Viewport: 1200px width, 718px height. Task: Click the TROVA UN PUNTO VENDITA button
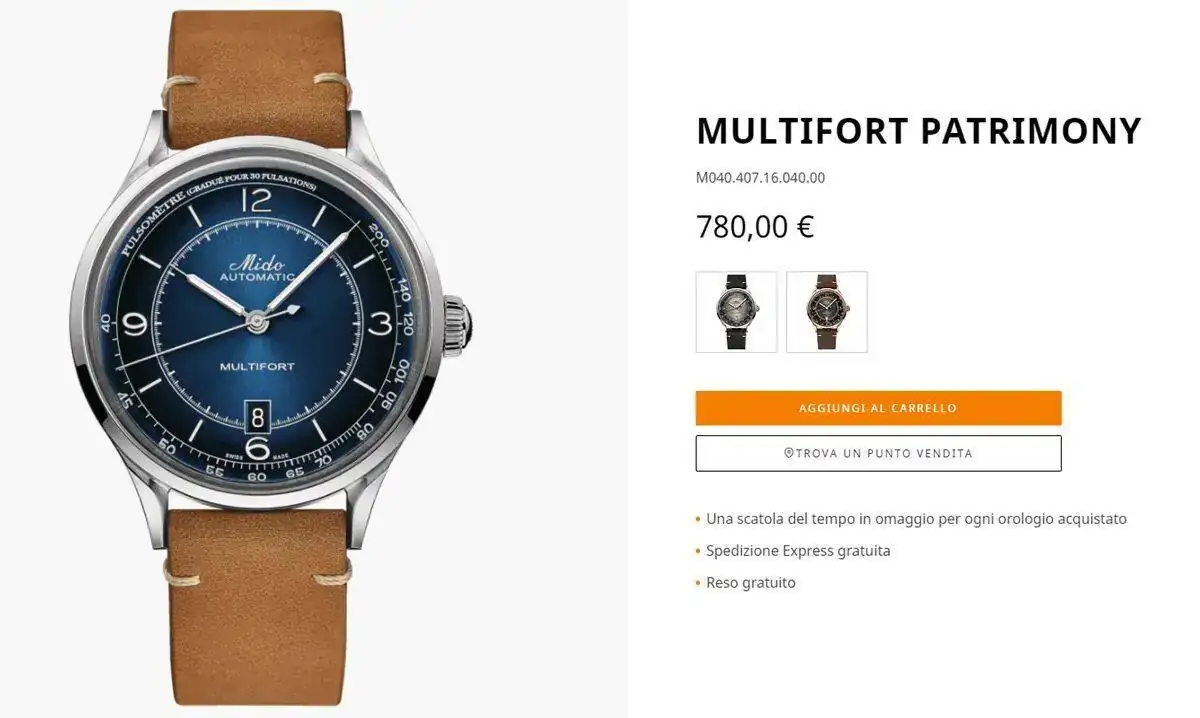tap(878, 453)
